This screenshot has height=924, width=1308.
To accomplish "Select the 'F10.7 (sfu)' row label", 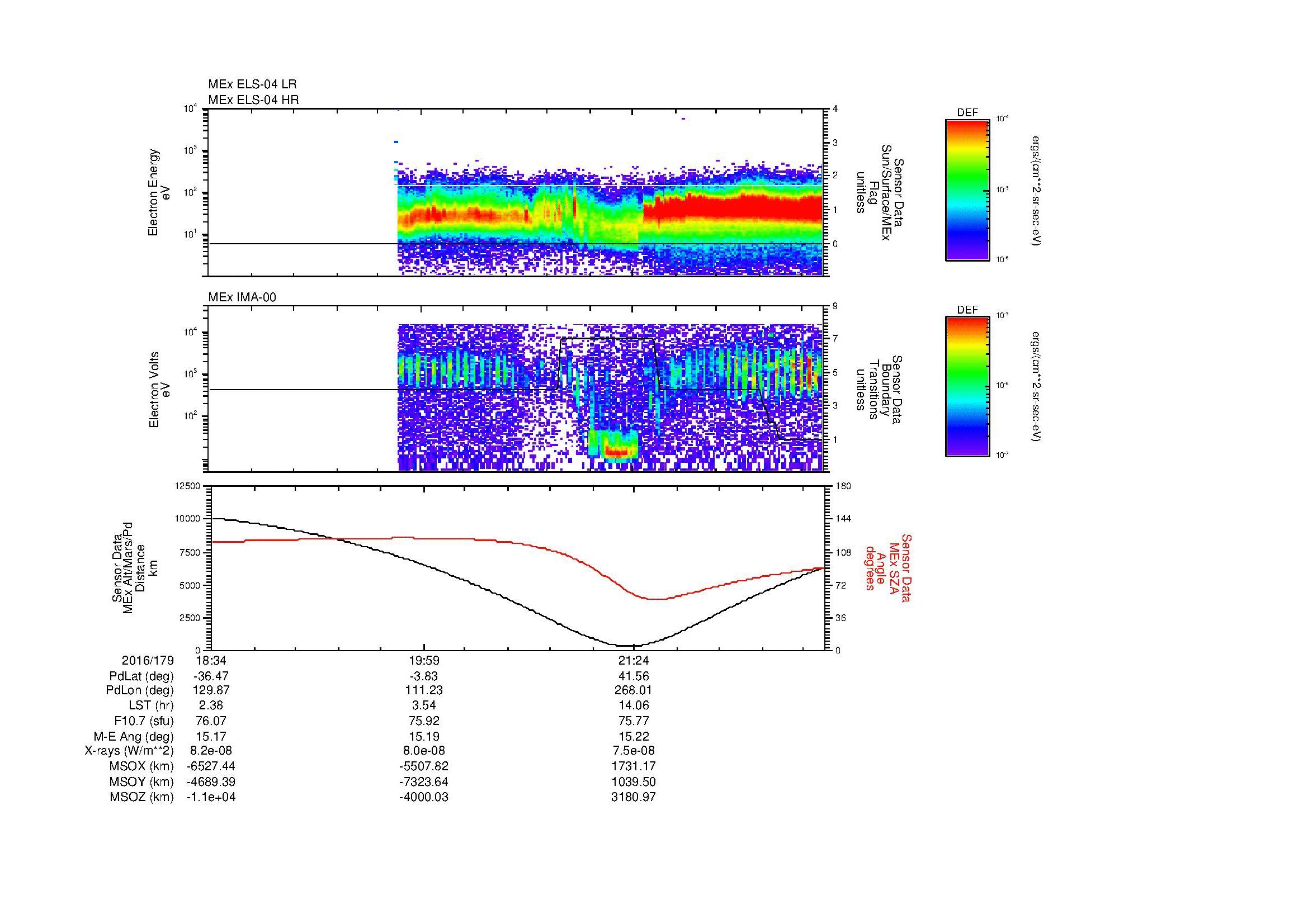I will pyautogui.click(x=144, y=721).
